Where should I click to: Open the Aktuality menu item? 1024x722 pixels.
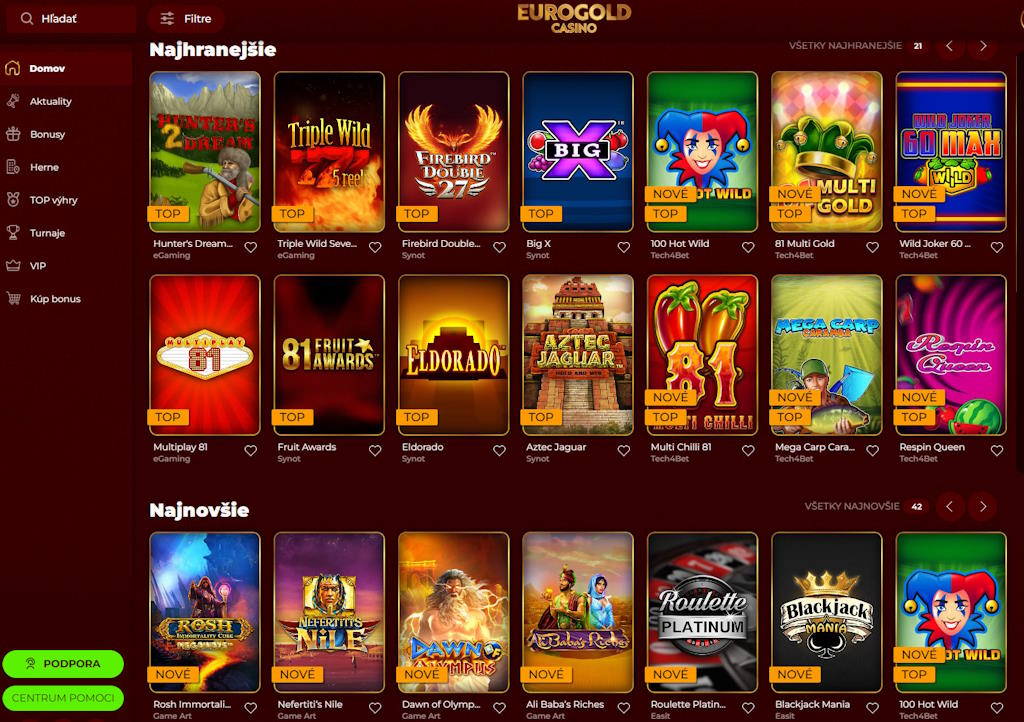point(51,101)
